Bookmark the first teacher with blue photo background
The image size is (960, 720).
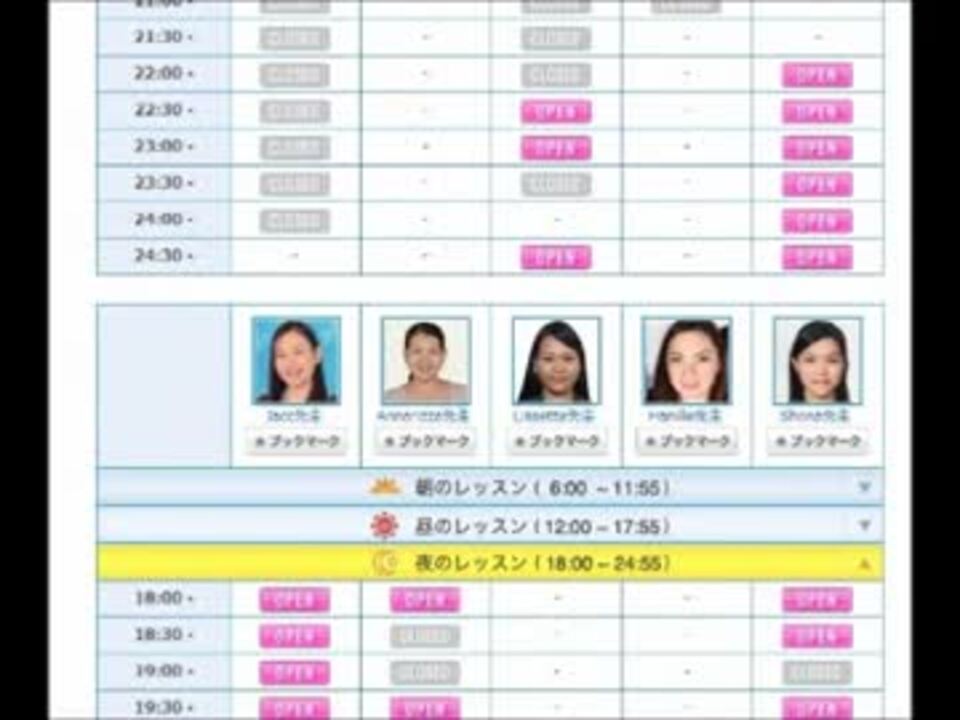296,441
